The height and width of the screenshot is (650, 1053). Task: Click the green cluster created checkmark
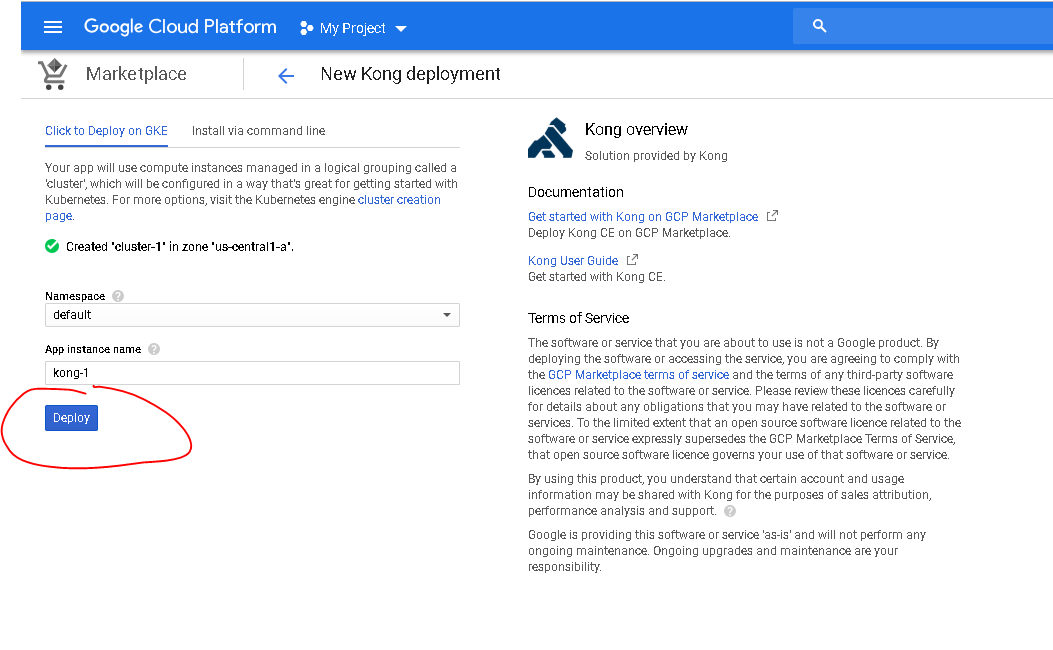52,246
